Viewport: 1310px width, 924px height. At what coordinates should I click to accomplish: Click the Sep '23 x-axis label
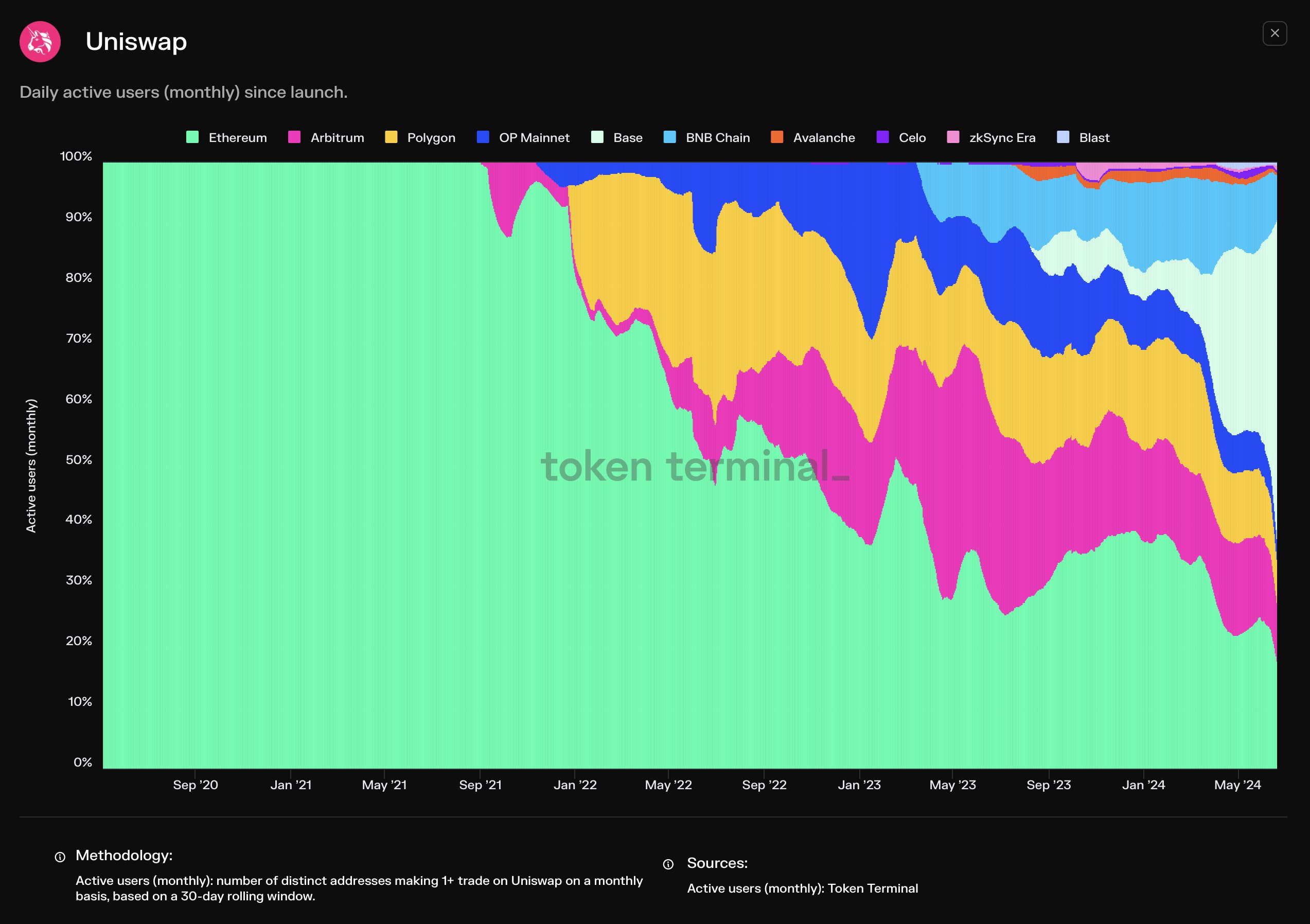tap(1049, 786)
